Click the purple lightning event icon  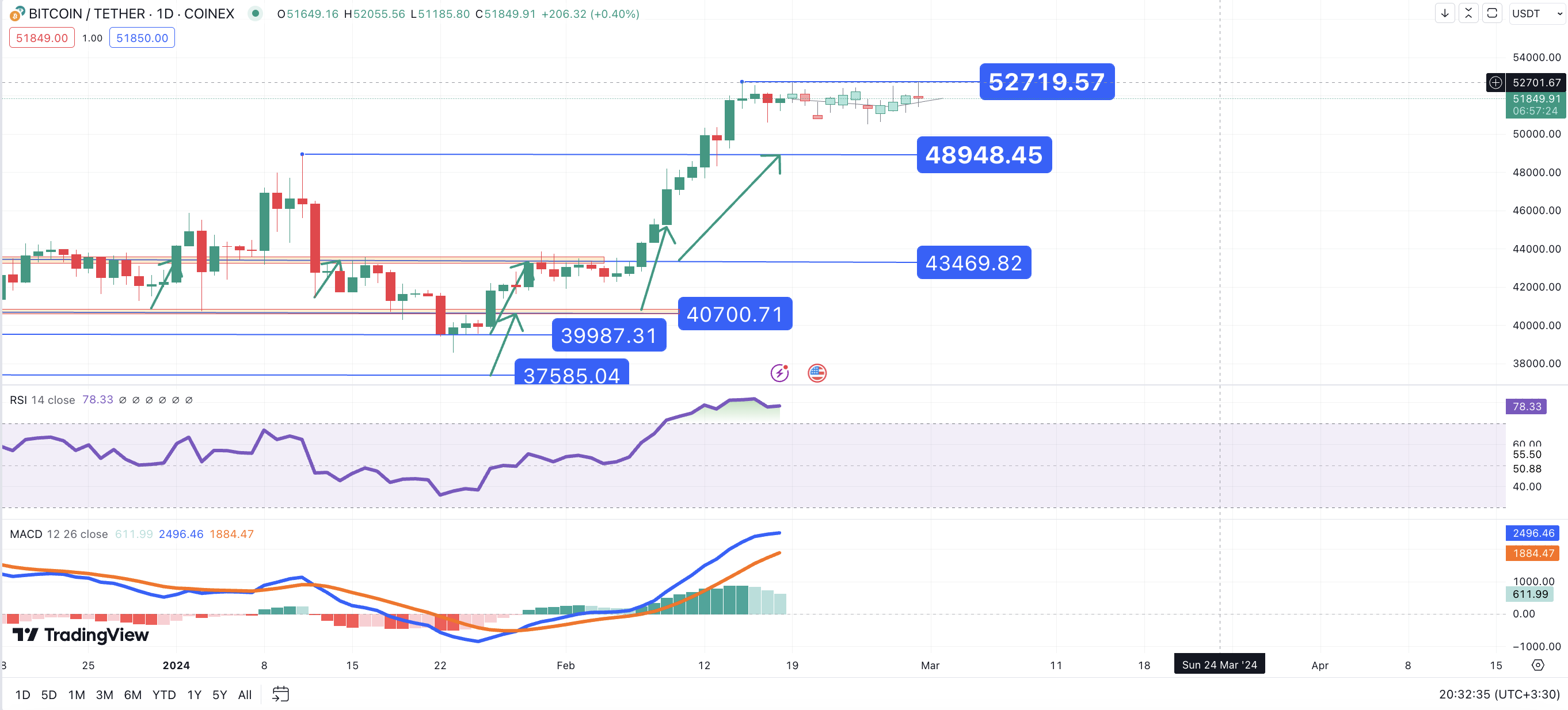pos(780,372)
